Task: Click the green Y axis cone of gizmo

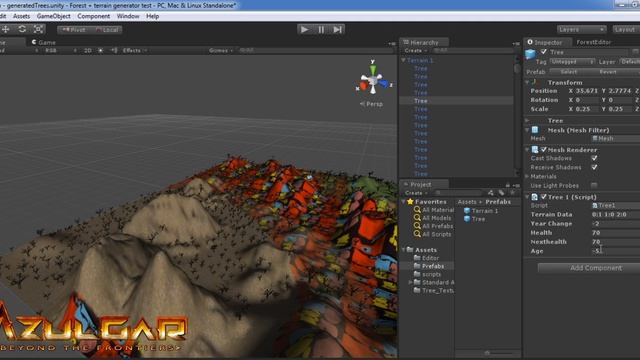Action: [x=373, y=70]
